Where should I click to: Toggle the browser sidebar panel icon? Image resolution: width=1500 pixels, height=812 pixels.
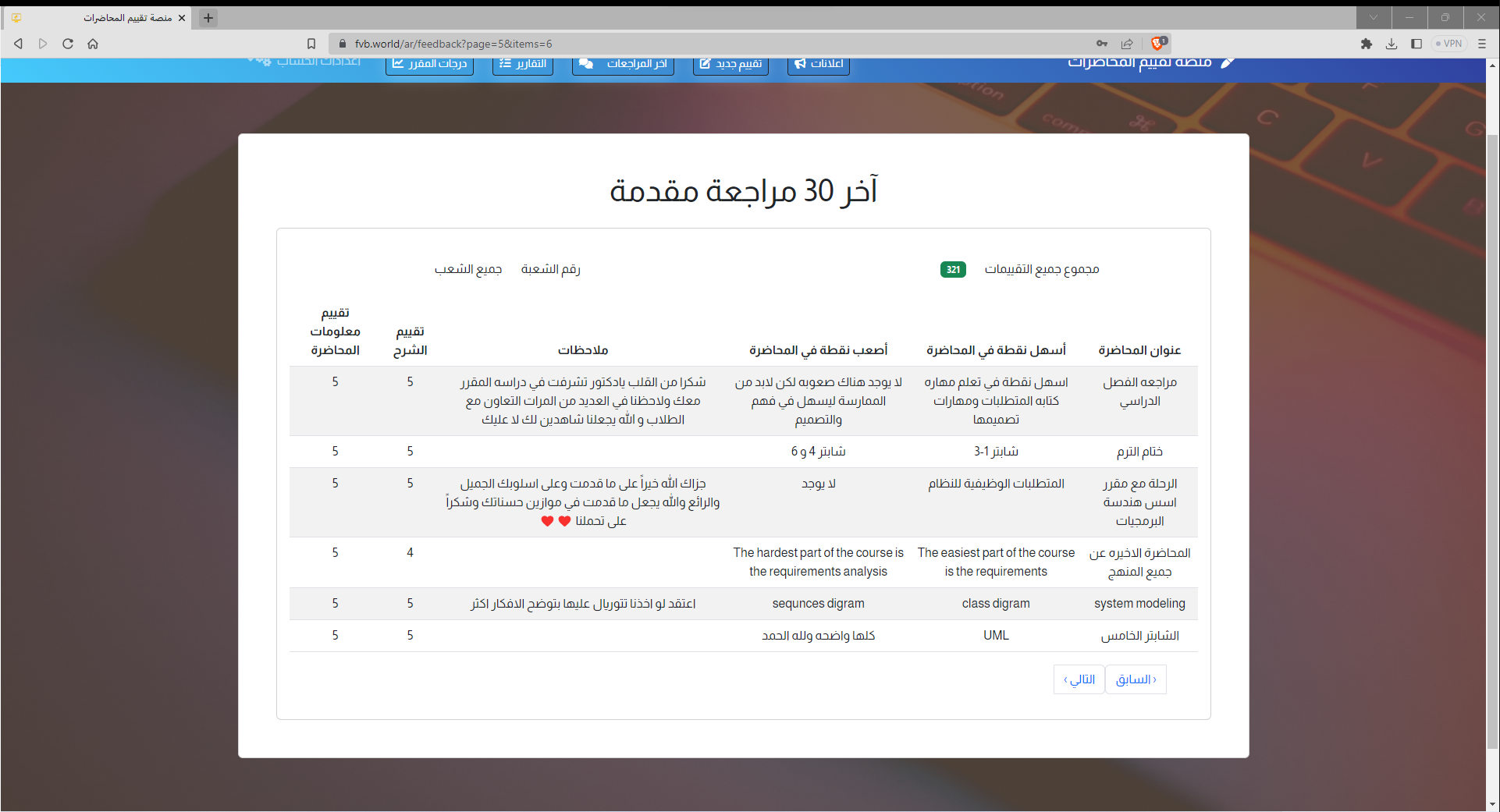1416,44
